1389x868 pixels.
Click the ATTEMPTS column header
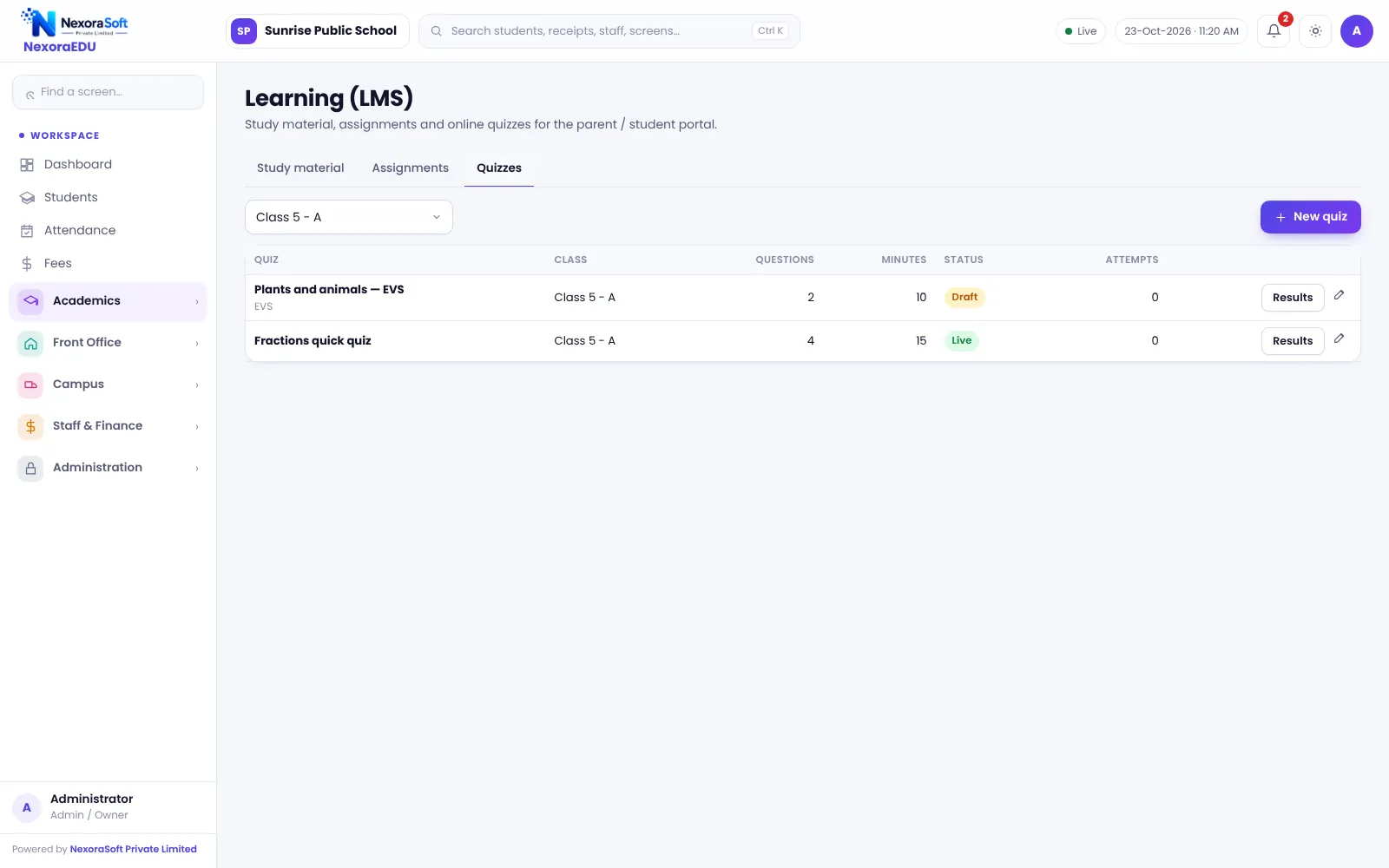(1132, 260)
